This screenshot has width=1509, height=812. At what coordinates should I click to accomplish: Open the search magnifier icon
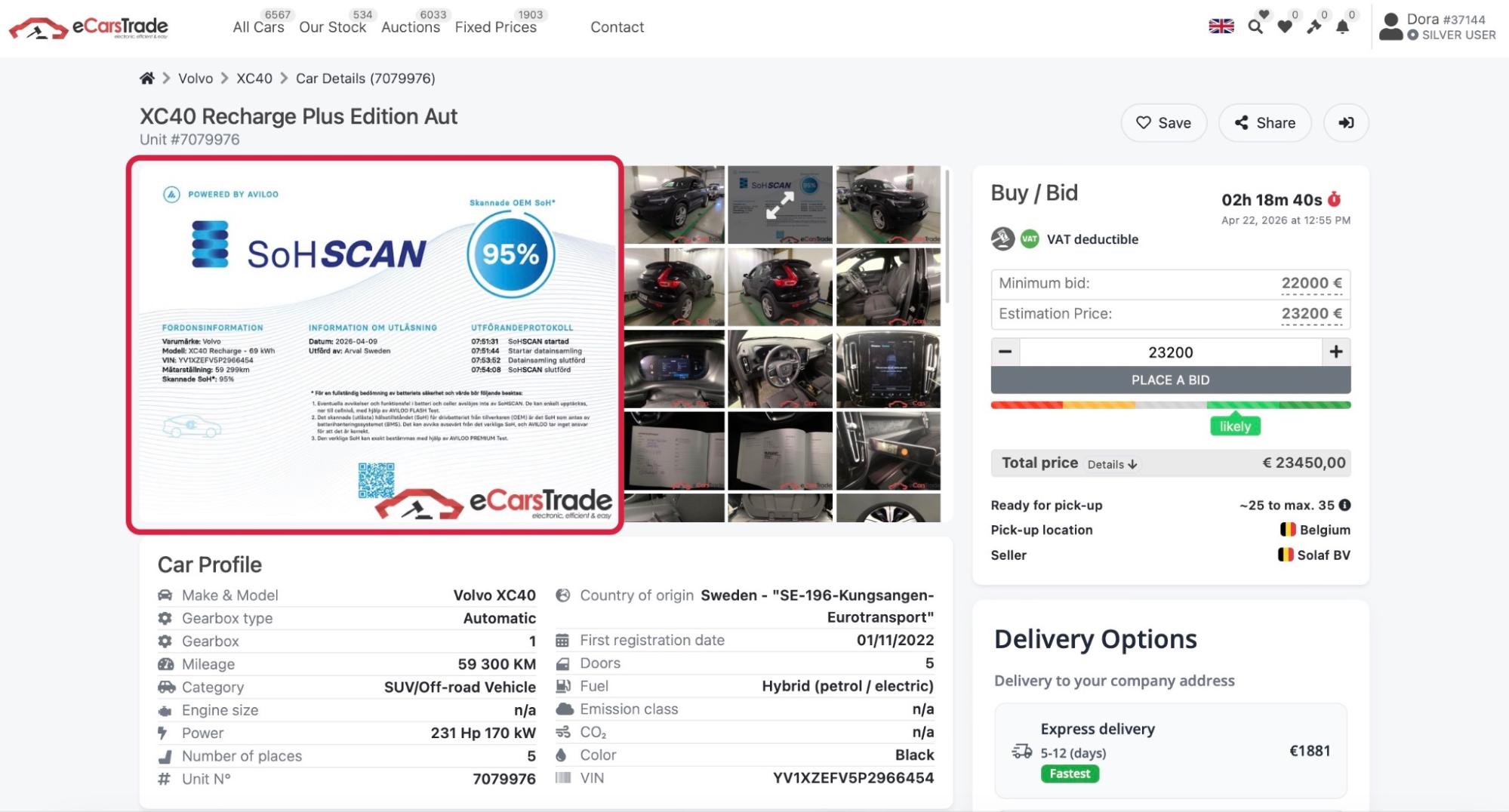point(1255,27)
